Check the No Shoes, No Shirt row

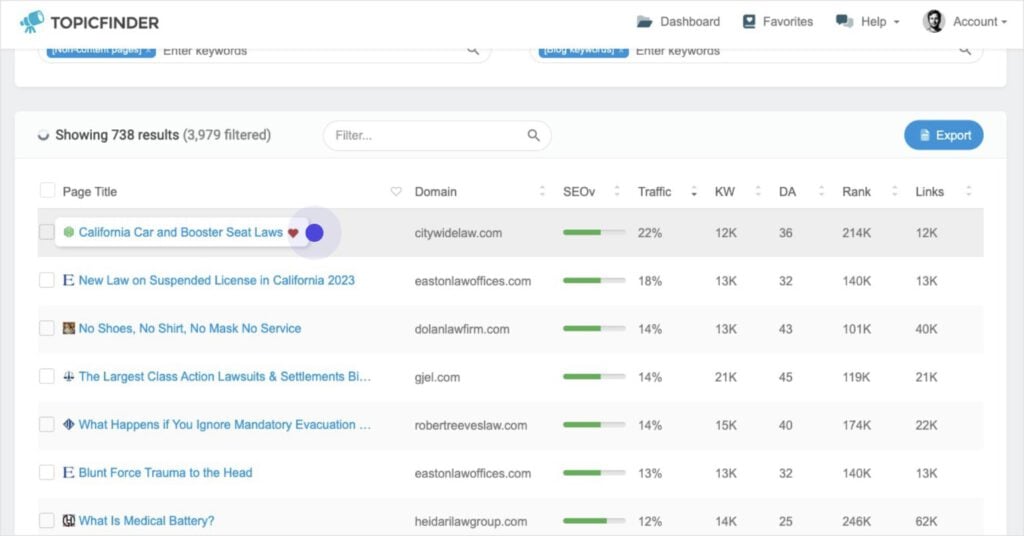click(x=46, y=328)
